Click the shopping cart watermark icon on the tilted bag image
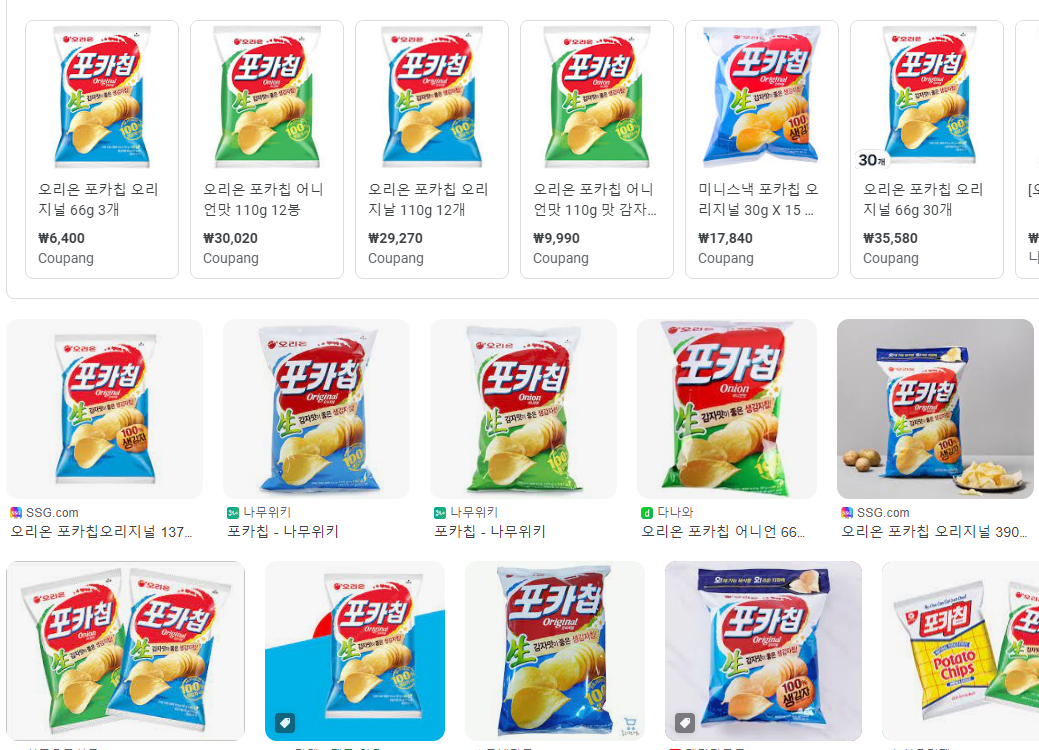Image resolution: width=1039 pixels, height=750 pixels. [629, 726]
